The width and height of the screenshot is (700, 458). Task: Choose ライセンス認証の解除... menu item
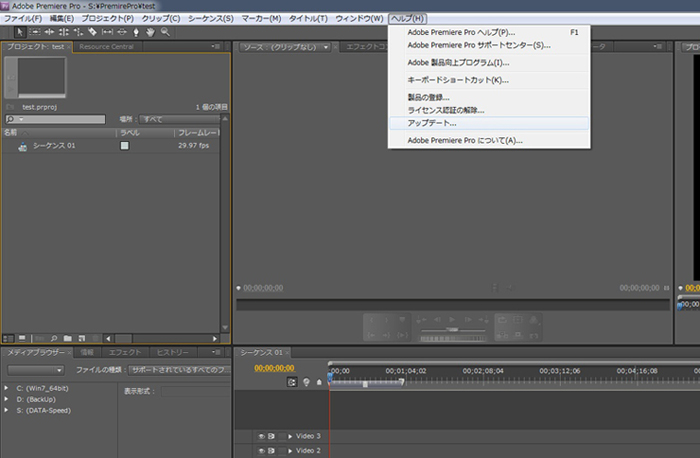coord(489,110)
